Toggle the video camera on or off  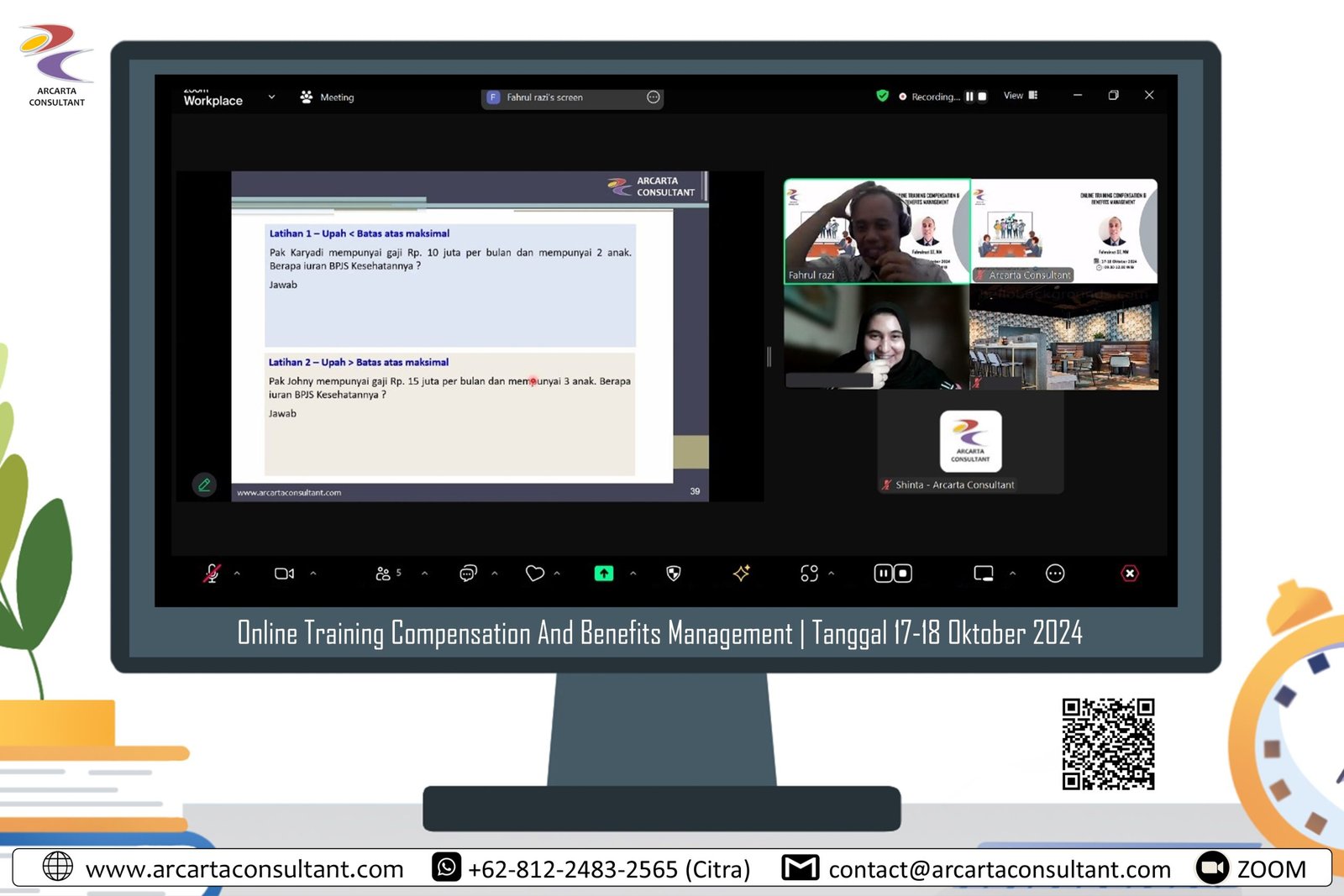click(x=284, y=574)
